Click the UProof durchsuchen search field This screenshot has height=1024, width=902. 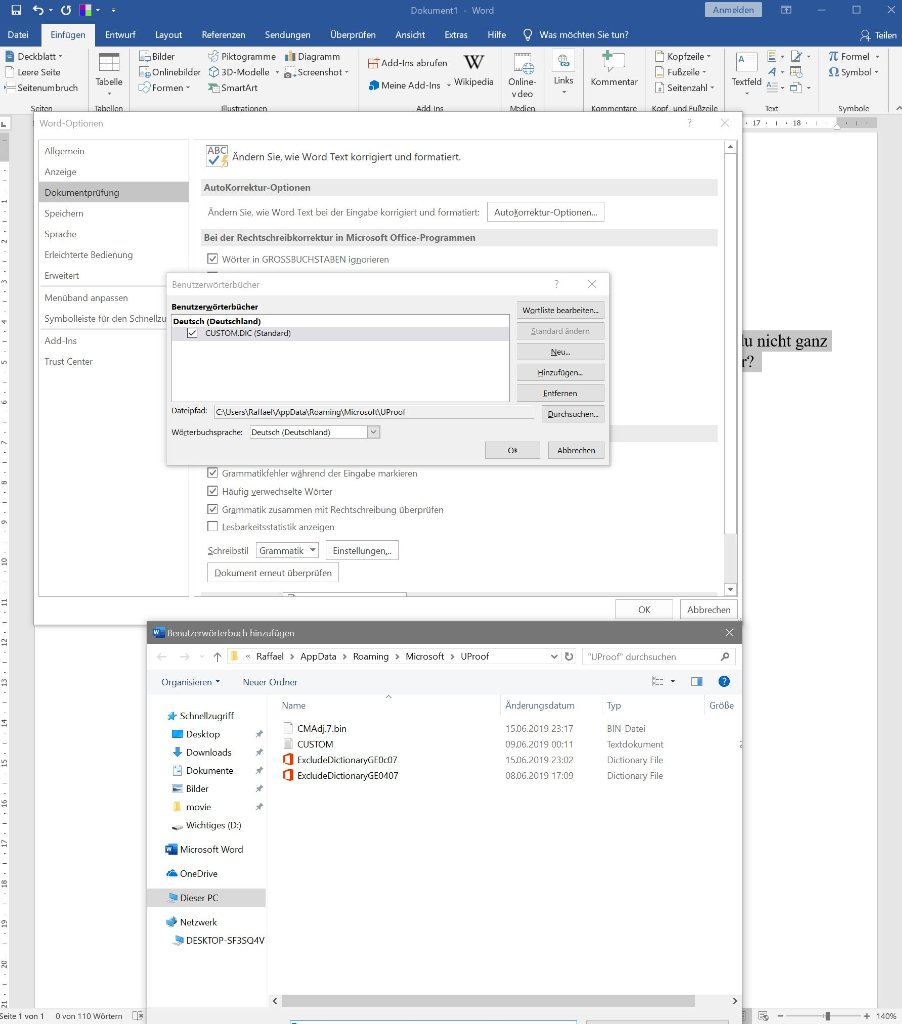pos(656,656)
